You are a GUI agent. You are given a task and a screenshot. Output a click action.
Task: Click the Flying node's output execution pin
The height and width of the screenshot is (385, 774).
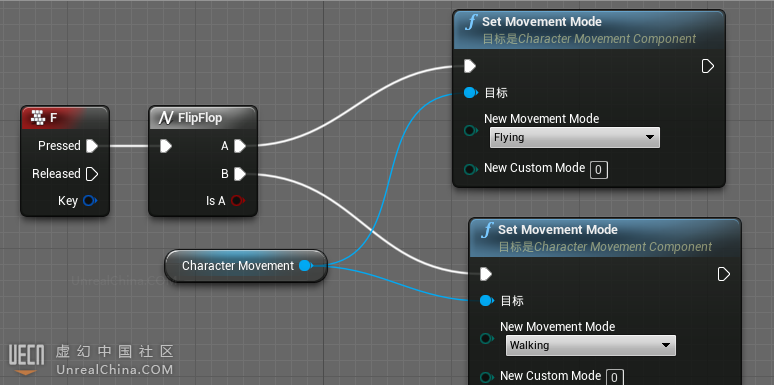[x=708, y=66]
